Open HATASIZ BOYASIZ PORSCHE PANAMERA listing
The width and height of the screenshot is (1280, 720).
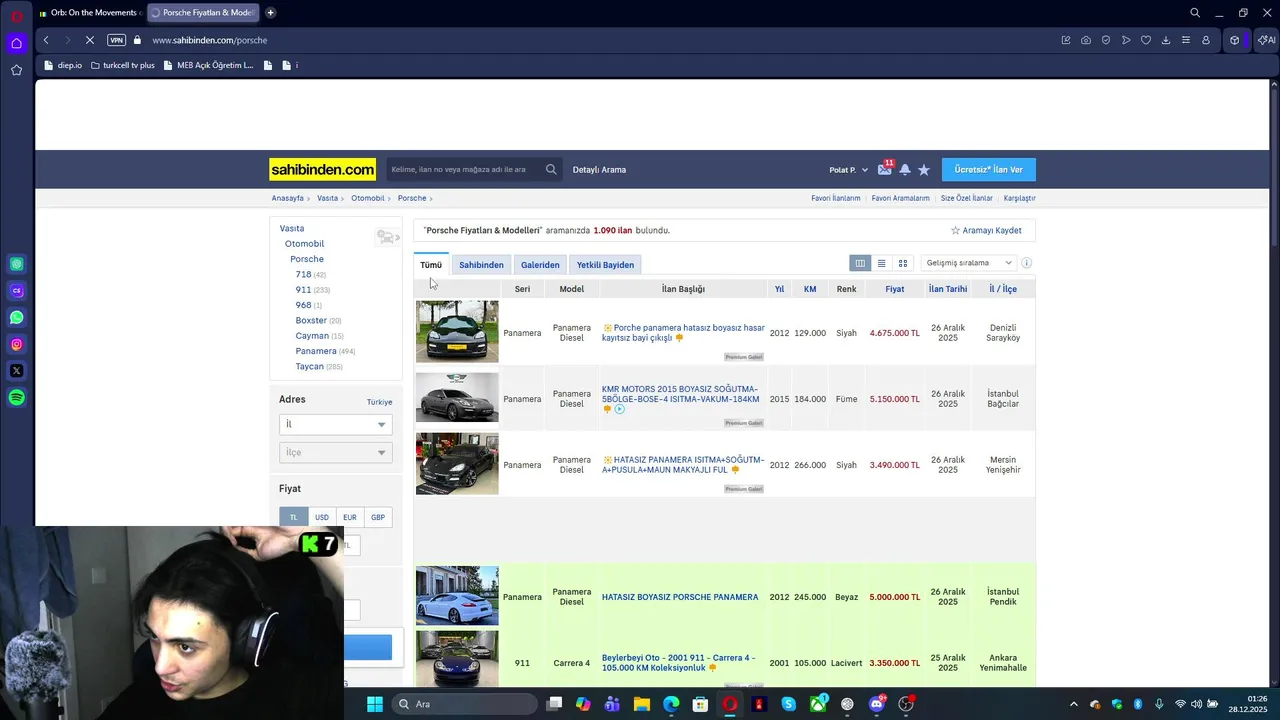(680, 597)
